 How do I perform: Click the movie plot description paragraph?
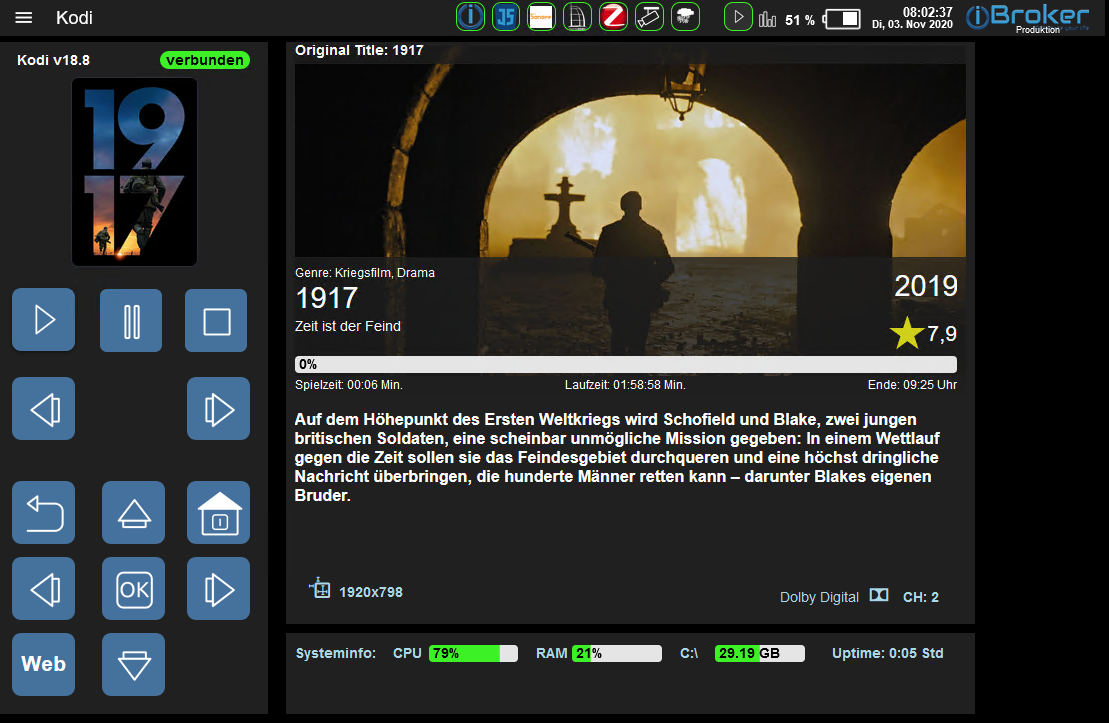[617, 457]
